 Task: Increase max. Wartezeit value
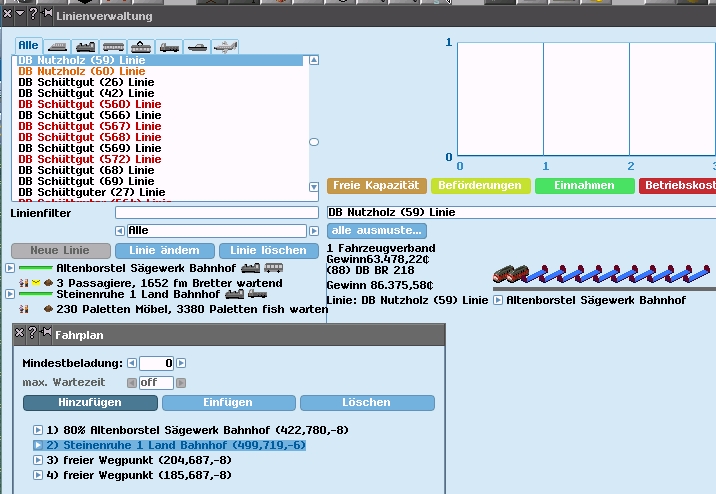[x=181, y=383]
